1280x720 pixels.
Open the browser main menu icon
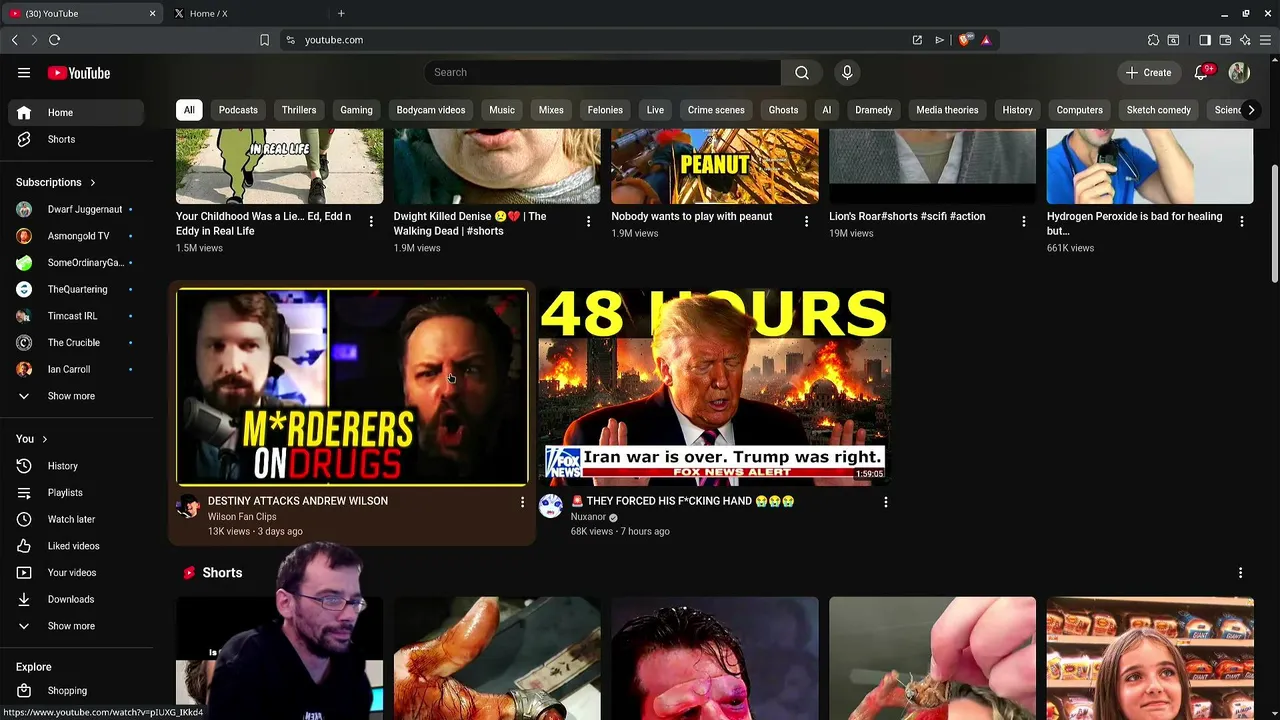(1265, 40)
